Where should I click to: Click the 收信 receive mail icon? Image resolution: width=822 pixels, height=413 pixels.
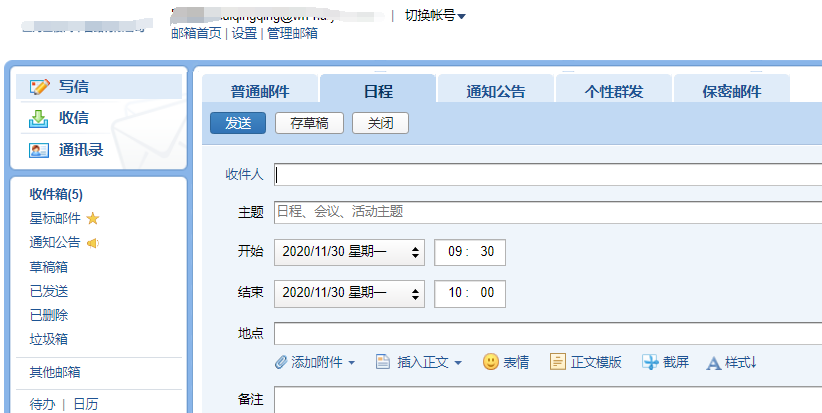[x=39, y=118]
